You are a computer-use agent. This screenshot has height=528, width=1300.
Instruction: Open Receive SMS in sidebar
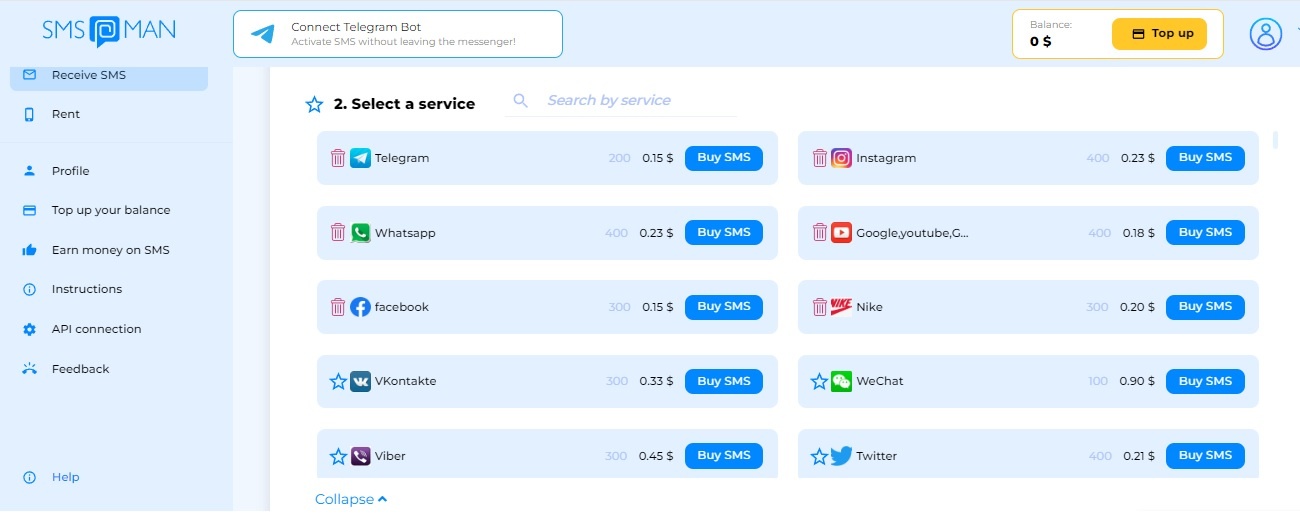pyautogui.click(x=109, y=75)
